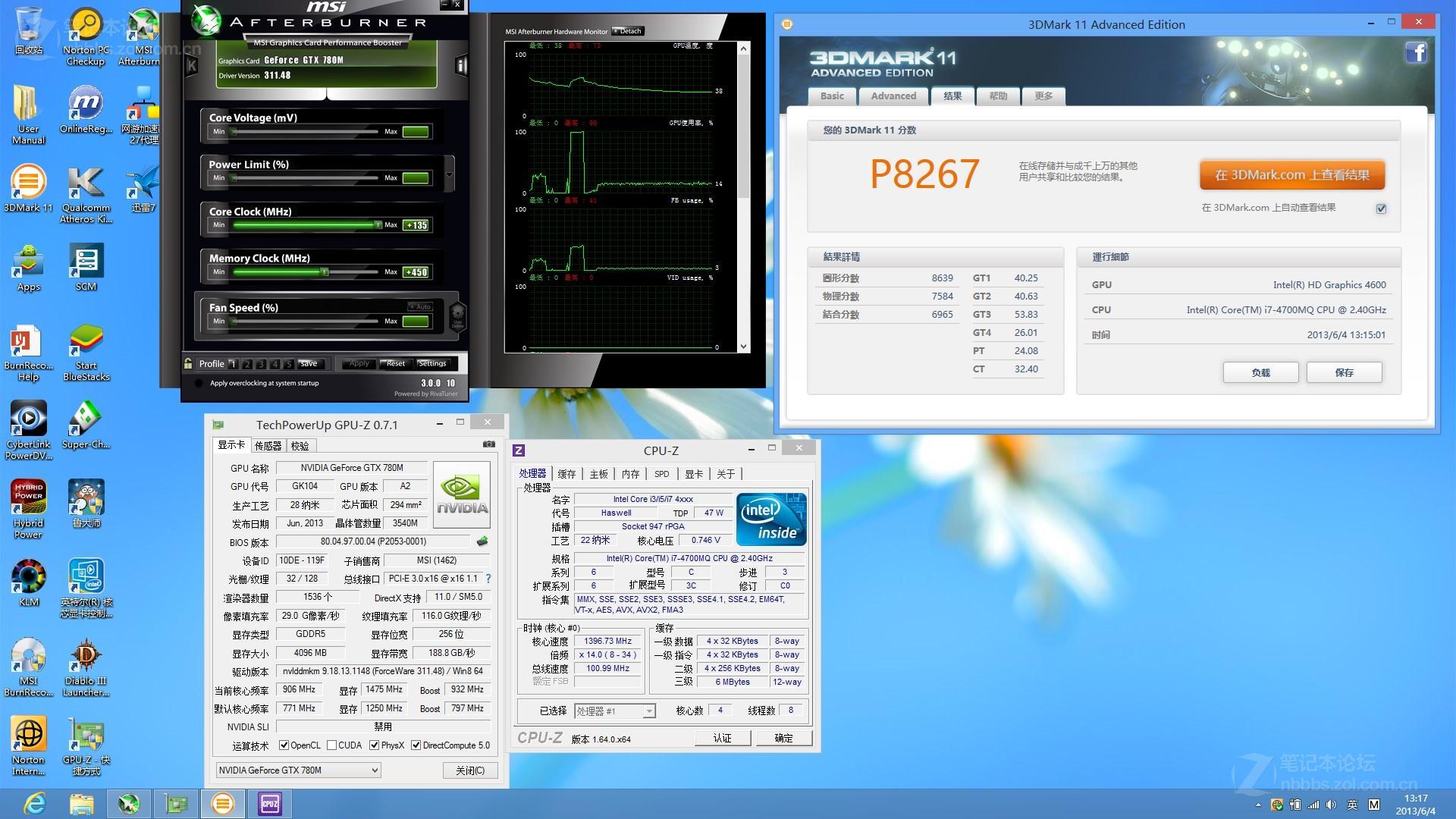Open the Super-Charger desktop icon
1456x819 pixels.
86,425
